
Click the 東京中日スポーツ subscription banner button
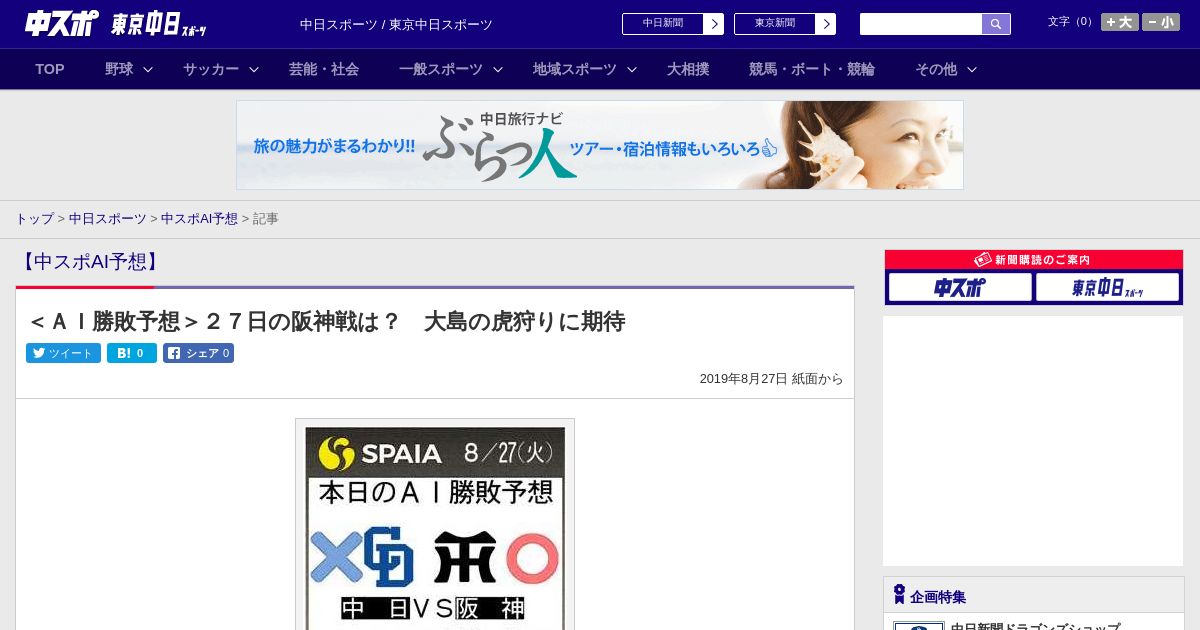pyautogui.click(x=1107, y=288)
